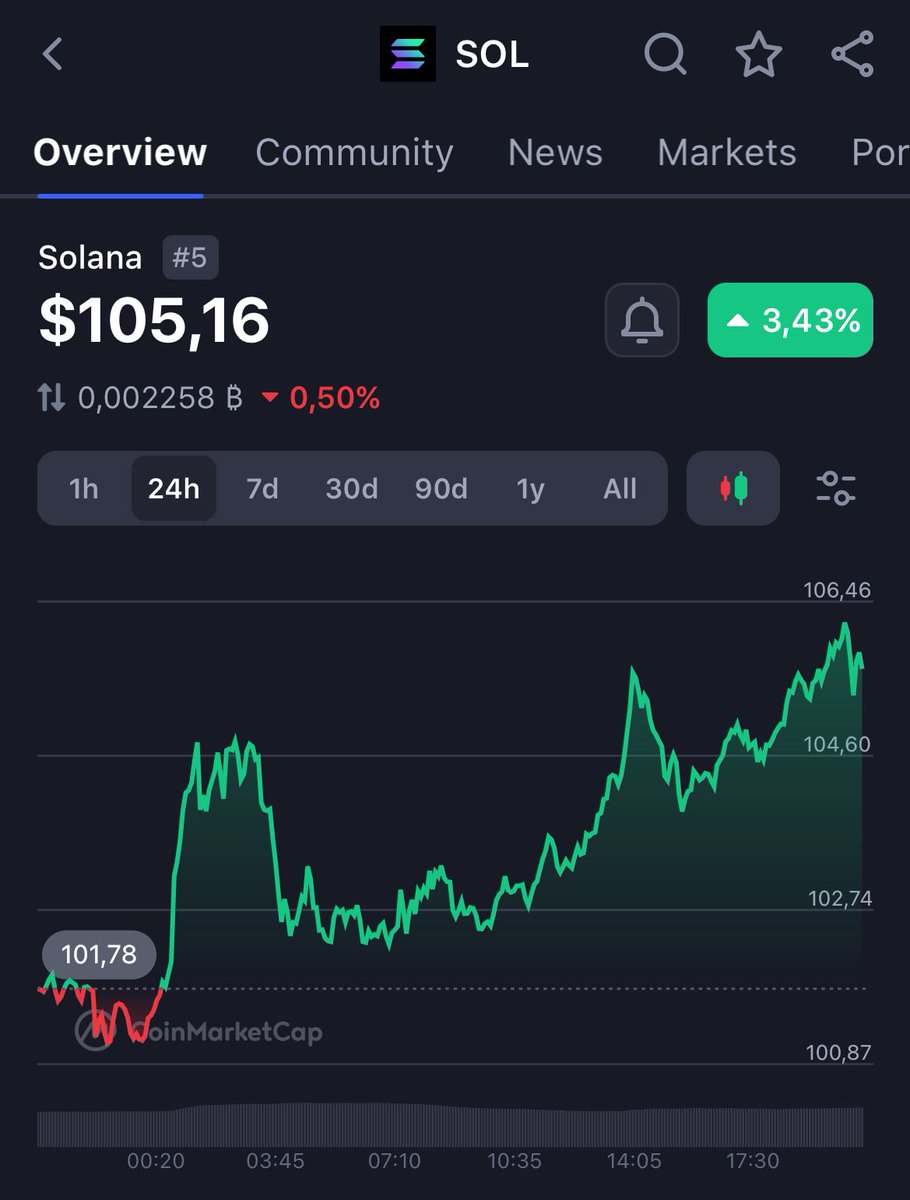Tap the 10:35 time label
Screen dimensions: 910x1200
point(514,1161)
